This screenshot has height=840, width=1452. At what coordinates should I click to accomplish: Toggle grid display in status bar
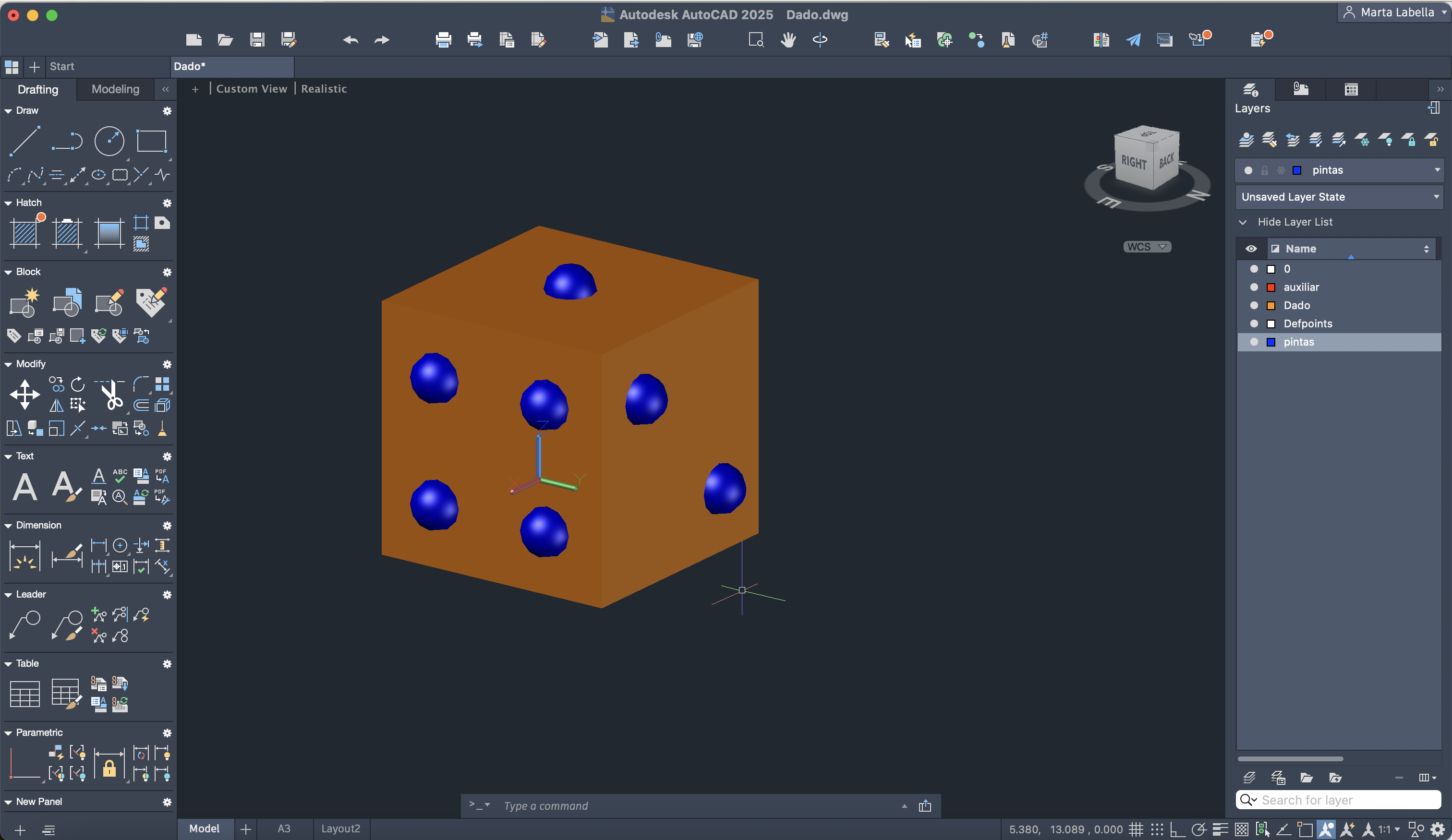(x=1136, y=829)
